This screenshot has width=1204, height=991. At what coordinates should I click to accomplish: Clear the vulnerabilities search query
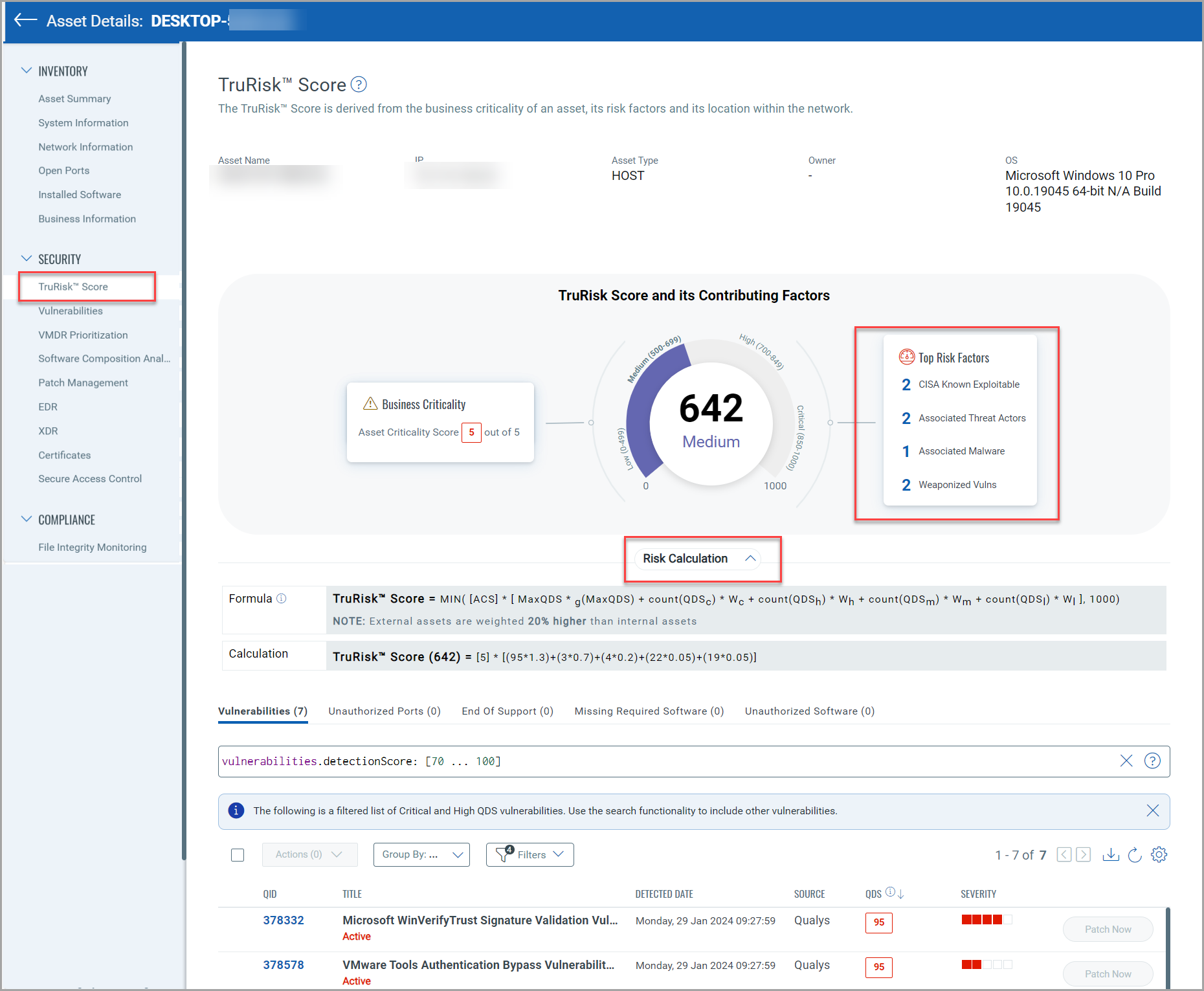click(x=1126, y=761)
